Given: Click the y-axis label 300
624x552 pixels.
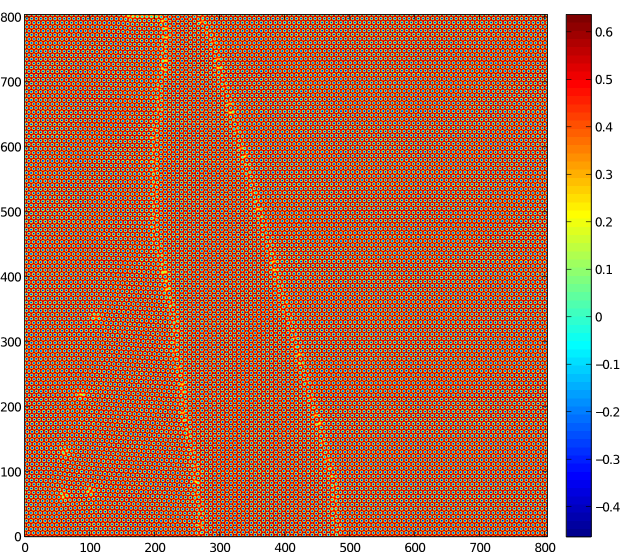Looking at the screenshot, I should (x=11, y=342).
